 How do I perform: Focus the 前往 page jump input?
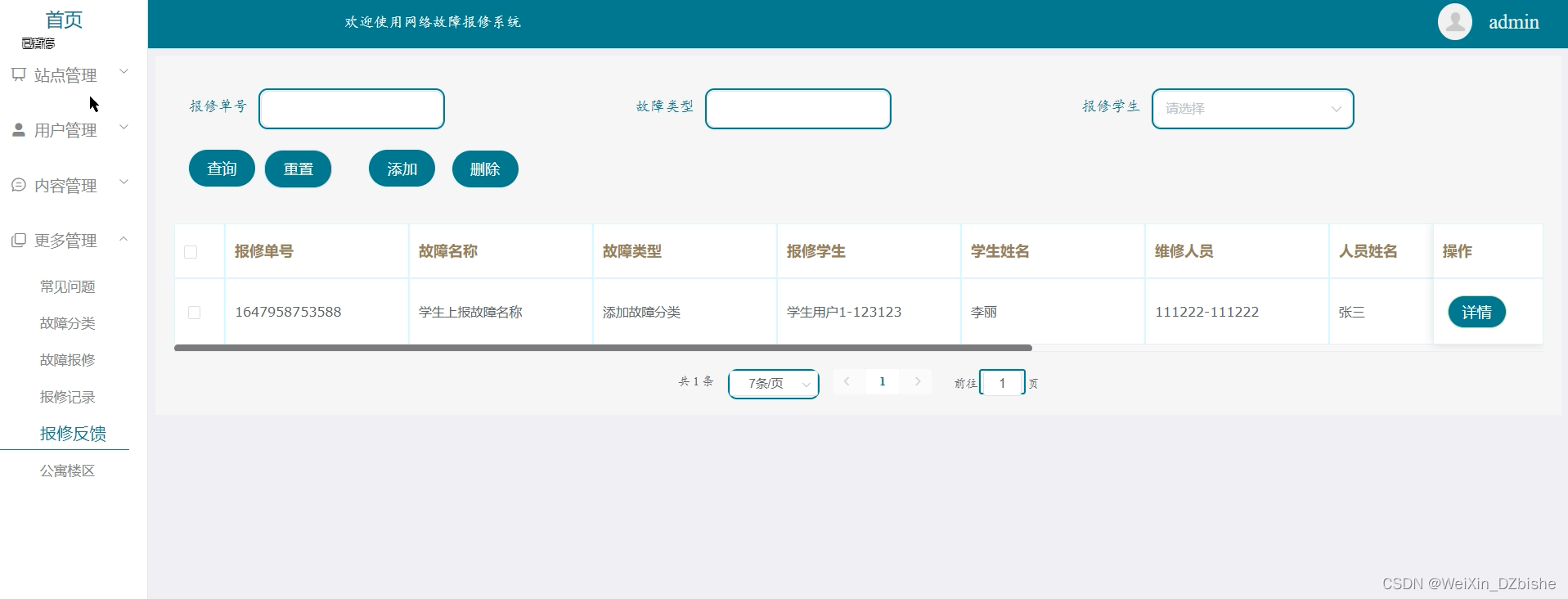1002,383
